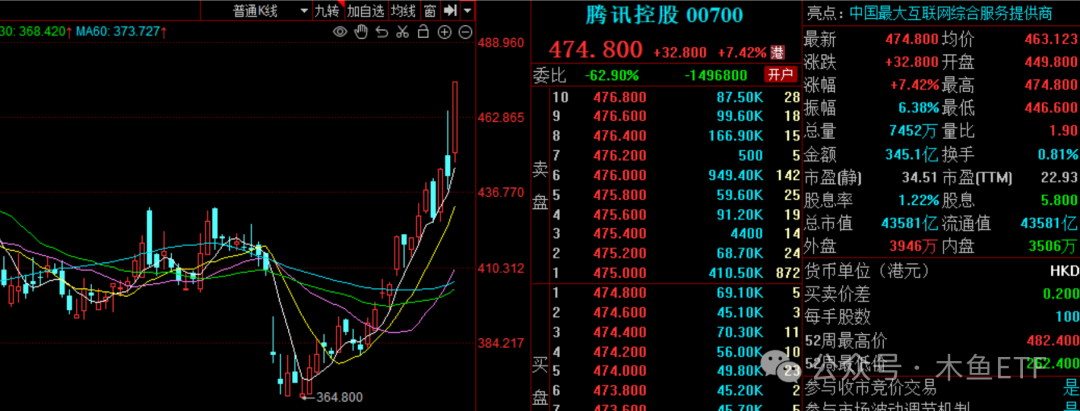Toggle the 均线 moving average lines

point(403,10)
